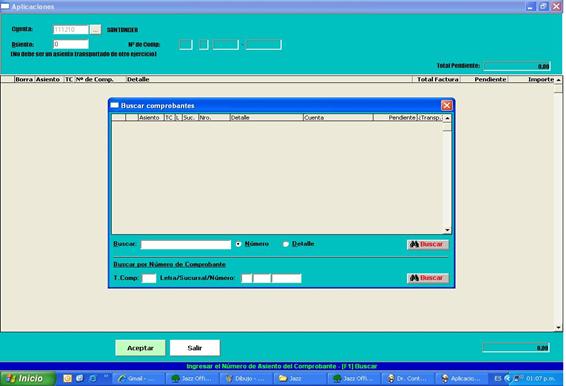
Task: Click the down arrow of the Aplicaciones grid scrollbar
Action: [x=558, y=328]
